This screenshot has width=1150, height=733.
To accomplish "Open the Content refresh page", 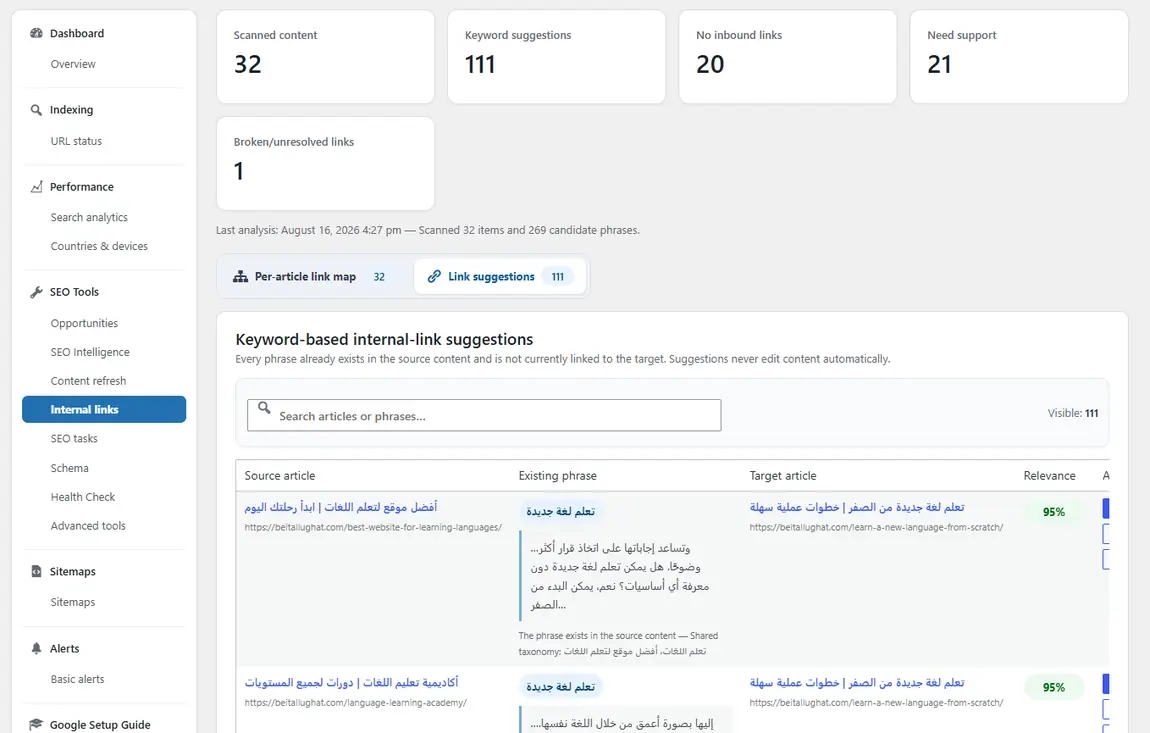I will tap(88, 381).
